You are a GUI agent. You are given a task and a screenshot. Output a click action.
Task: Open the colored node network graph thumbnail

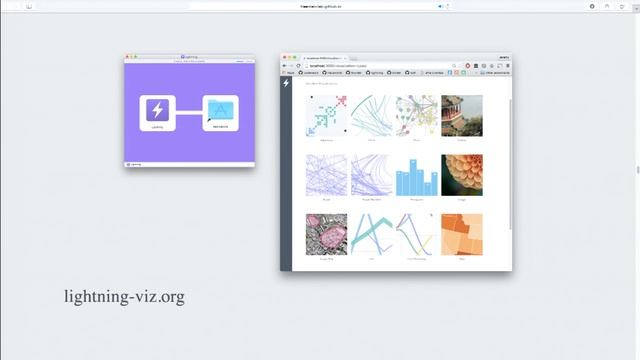coord(417,116)
